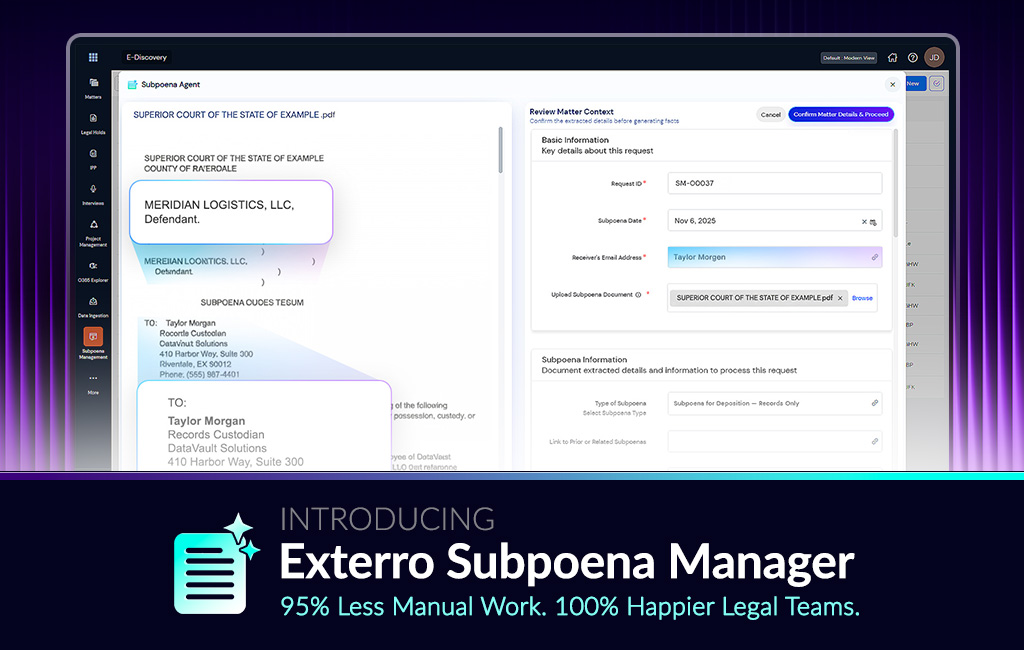Click the Receiver's Email Address field

click(x=775, y=257)
